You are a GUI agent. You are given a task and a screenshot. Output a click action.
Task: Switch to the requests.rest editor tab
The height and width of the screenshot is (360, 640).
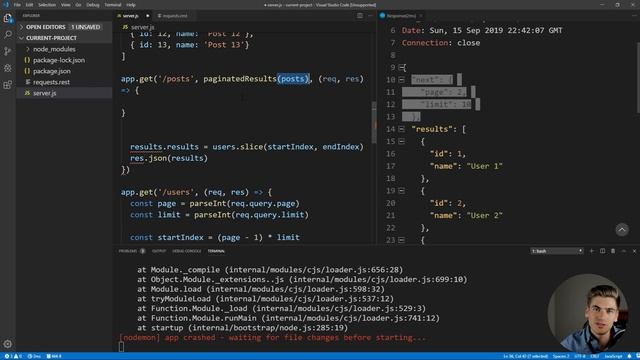click(x=175, y=16)
